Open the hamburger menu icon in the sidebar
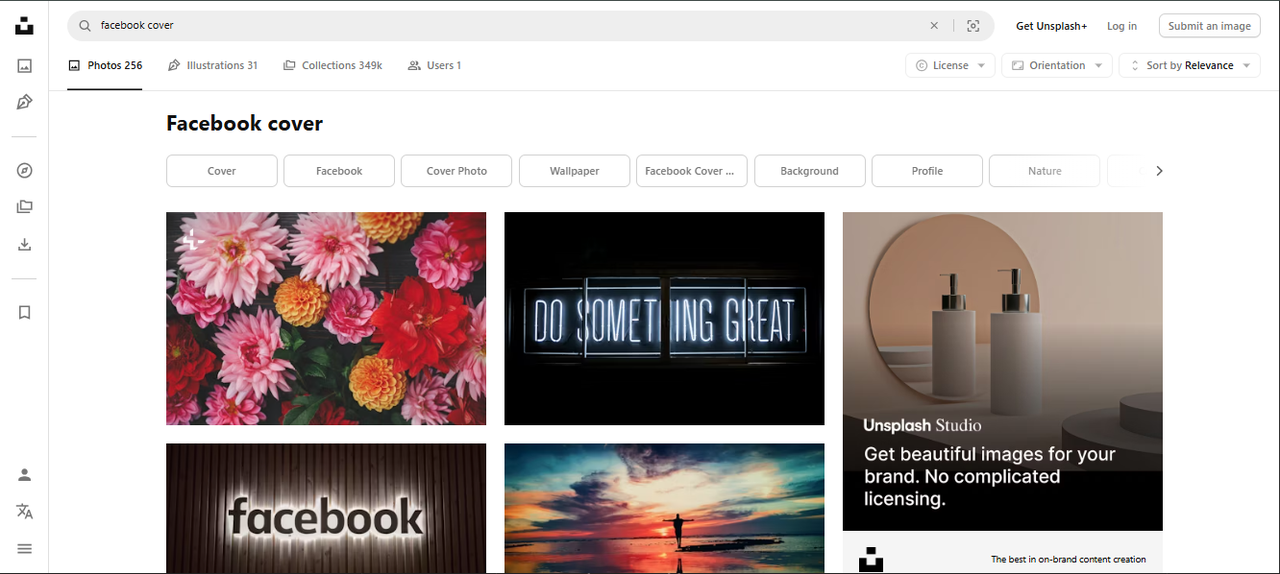Screen dimensions: 1280x574 25,549
